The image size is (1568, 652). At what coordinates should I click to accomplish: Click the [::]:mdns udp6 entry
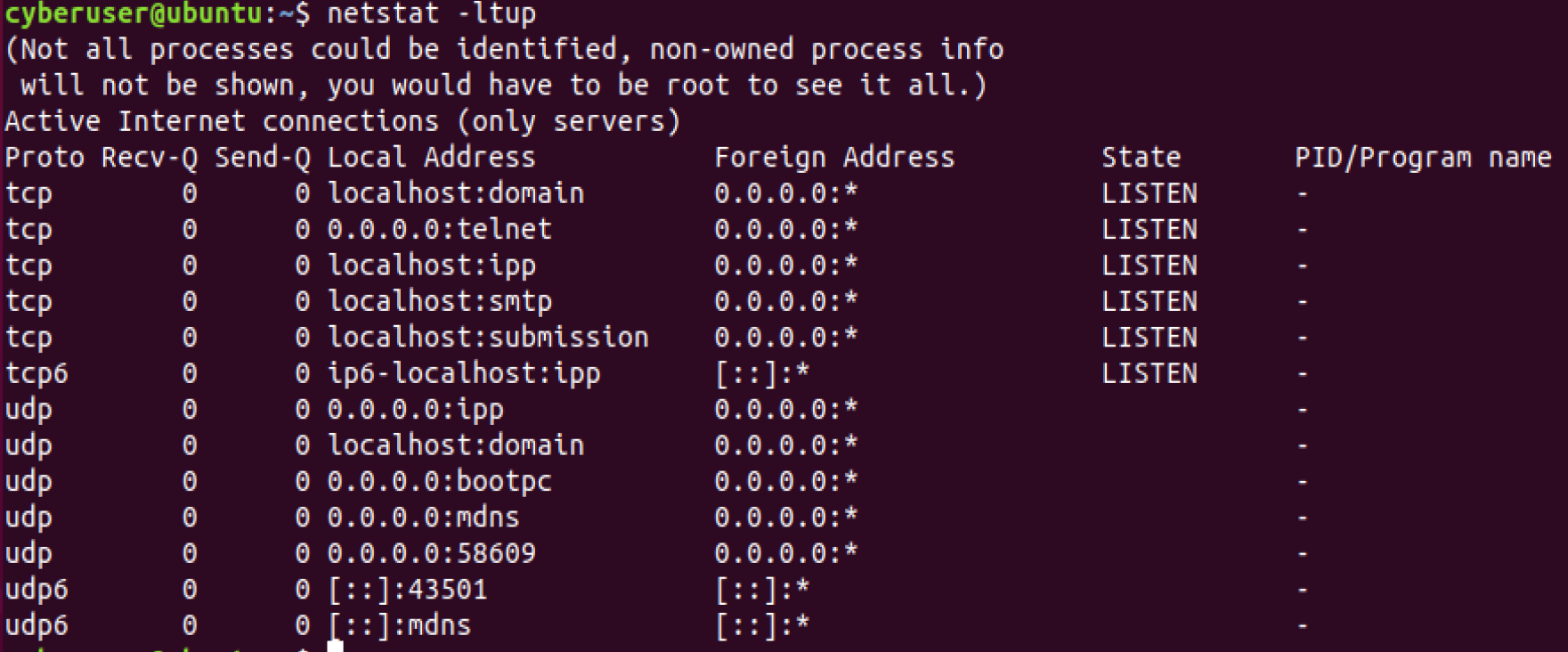pyautogui.click(x=399, y=625)
